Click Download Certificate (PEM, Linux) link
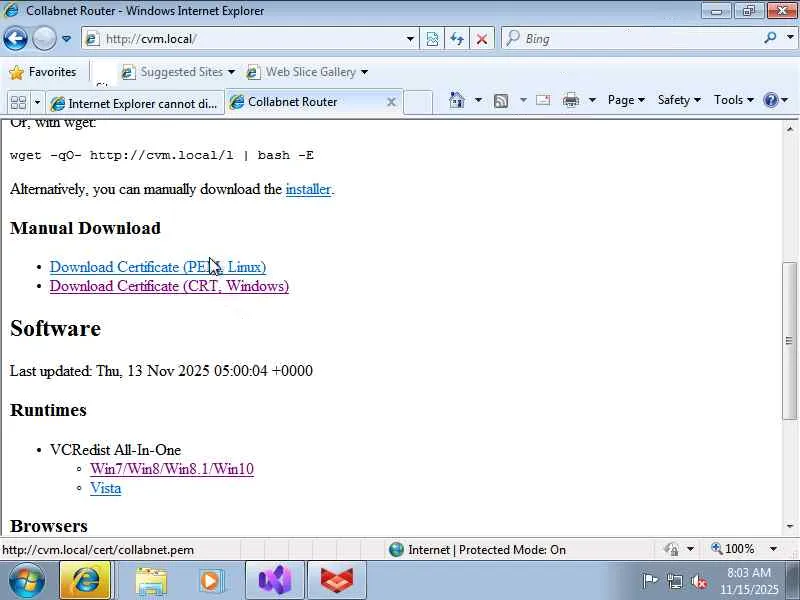800x600 pixels. [158, 267]
